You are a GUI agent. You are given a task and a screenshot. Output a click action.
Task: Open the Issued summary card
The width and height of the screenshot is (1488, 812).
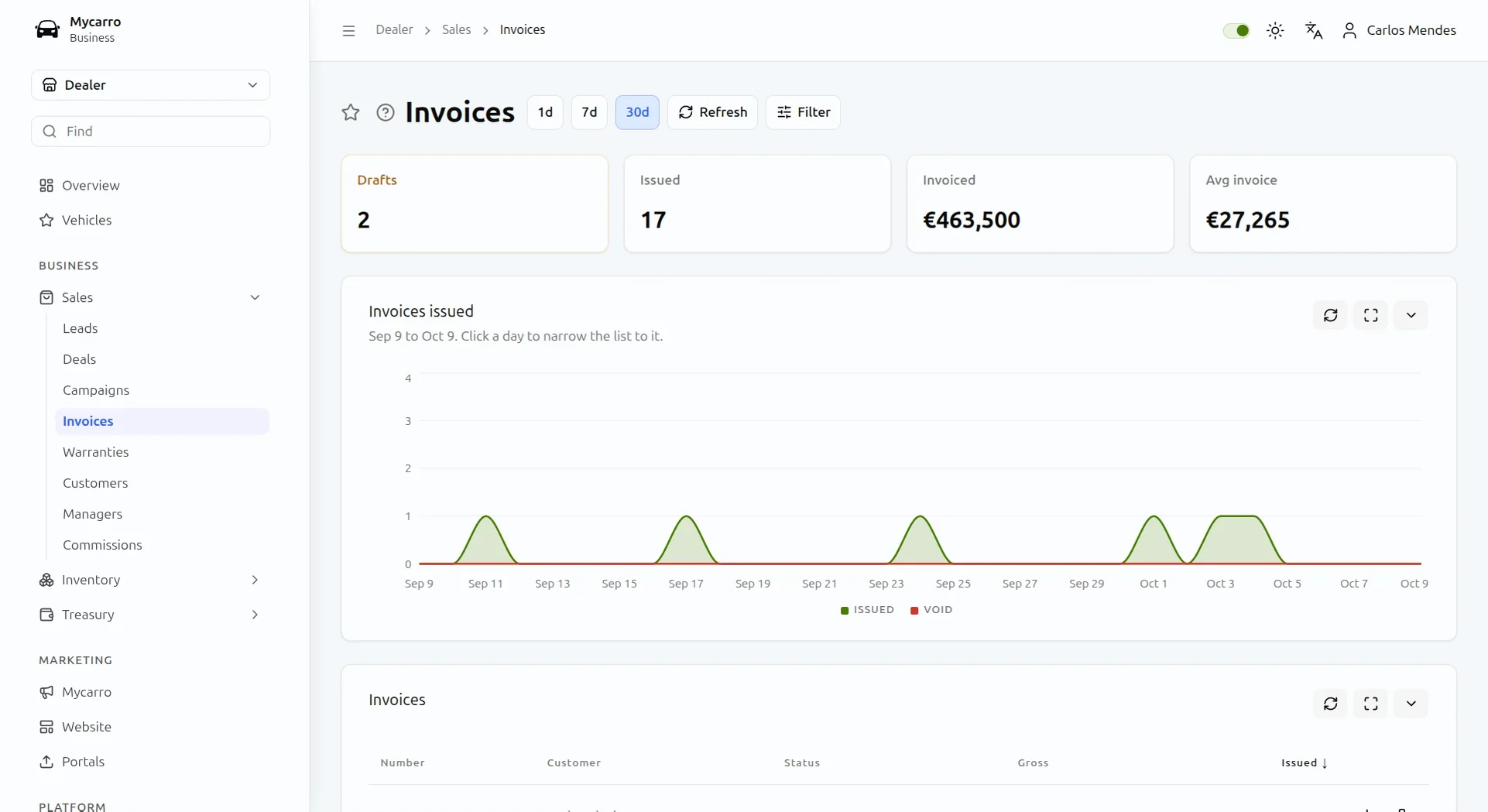757,204
